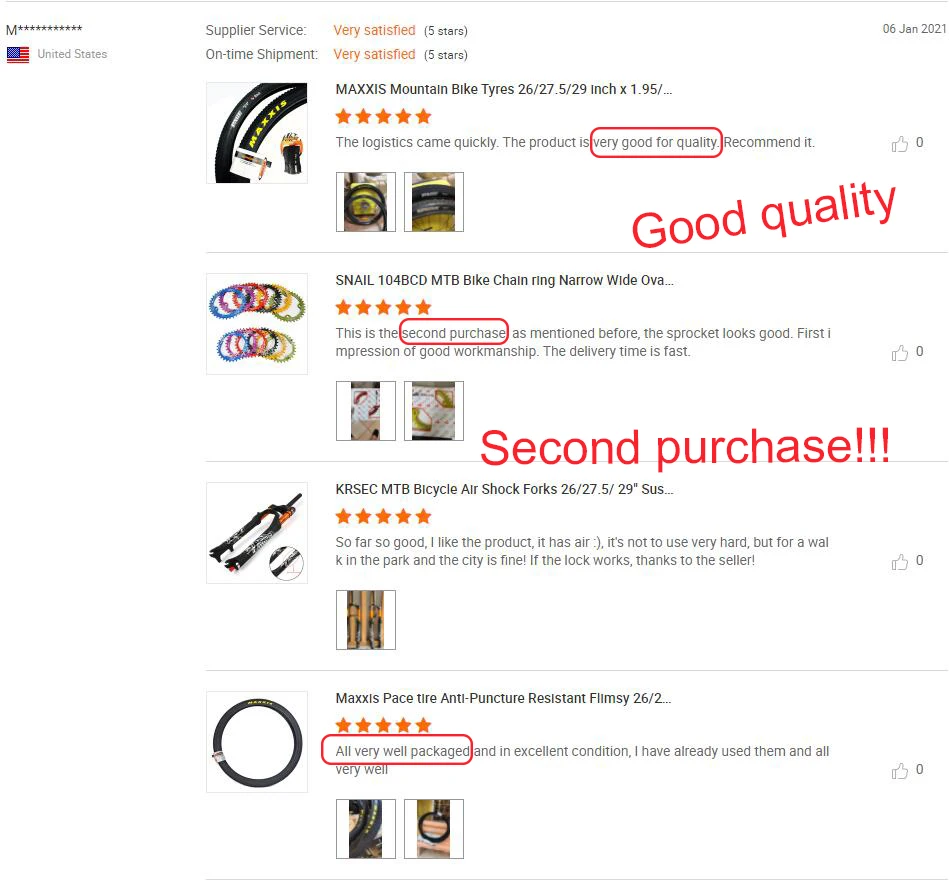The image size is (949, 880).
Task: Click the United States flag icon
Action: tap(18, 54)
